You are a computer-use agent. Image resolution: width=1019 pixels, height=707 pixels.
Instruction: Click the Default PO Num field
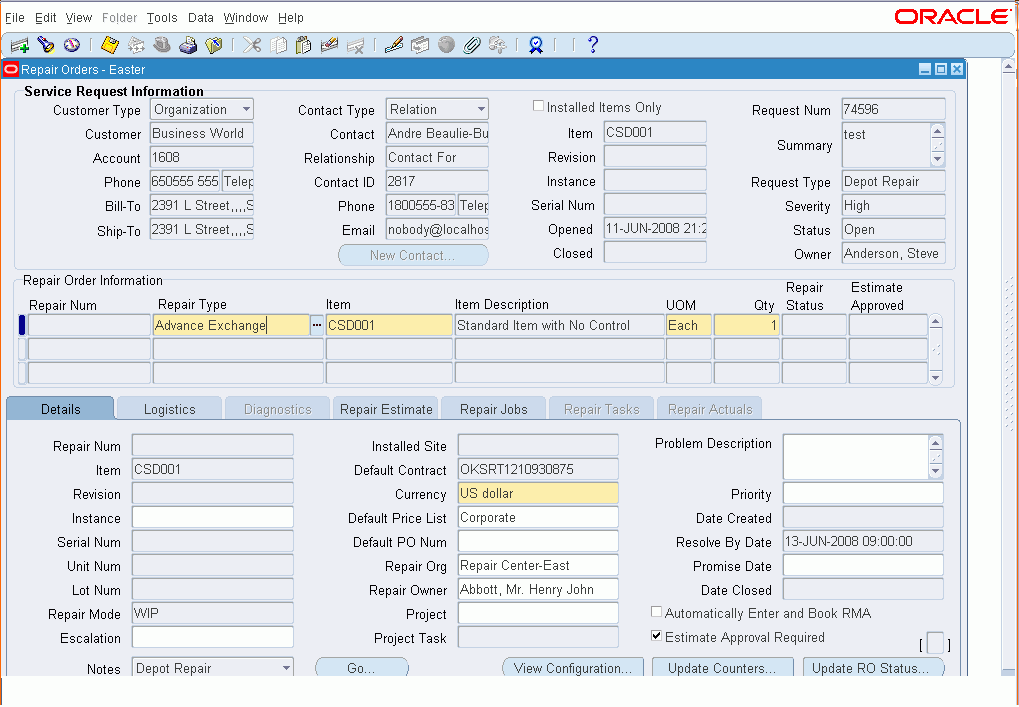(x=538, y=541)
